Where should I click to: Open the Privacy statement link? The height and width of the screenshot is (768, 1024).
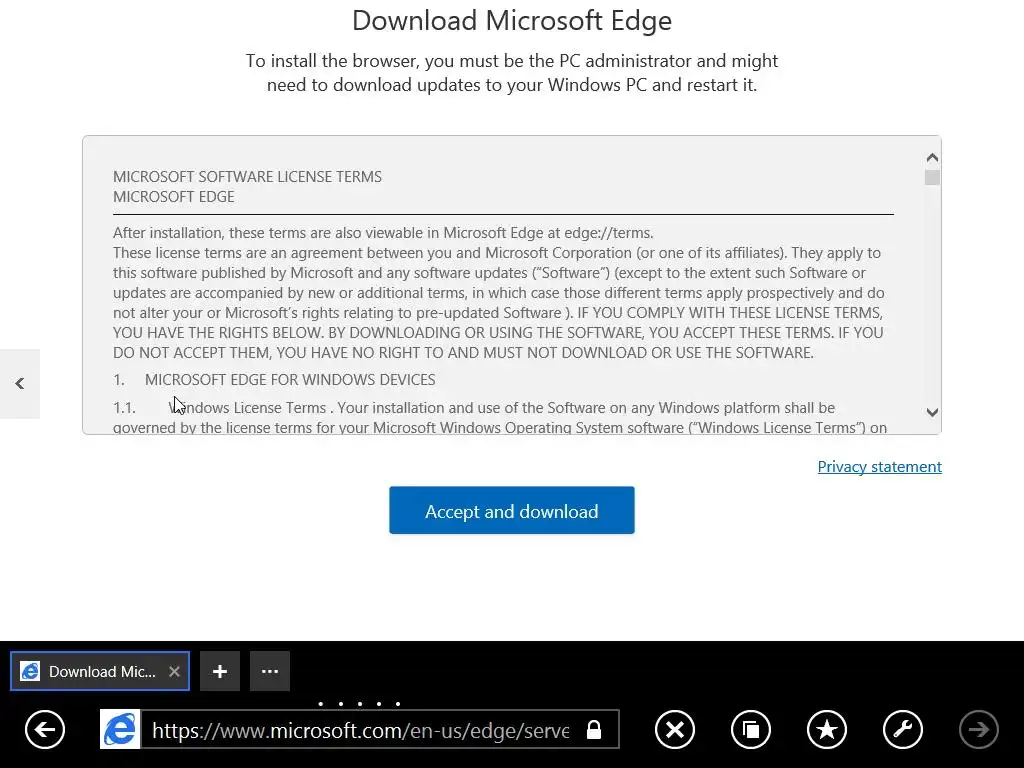pyautogui.click(x=879, y=466)
